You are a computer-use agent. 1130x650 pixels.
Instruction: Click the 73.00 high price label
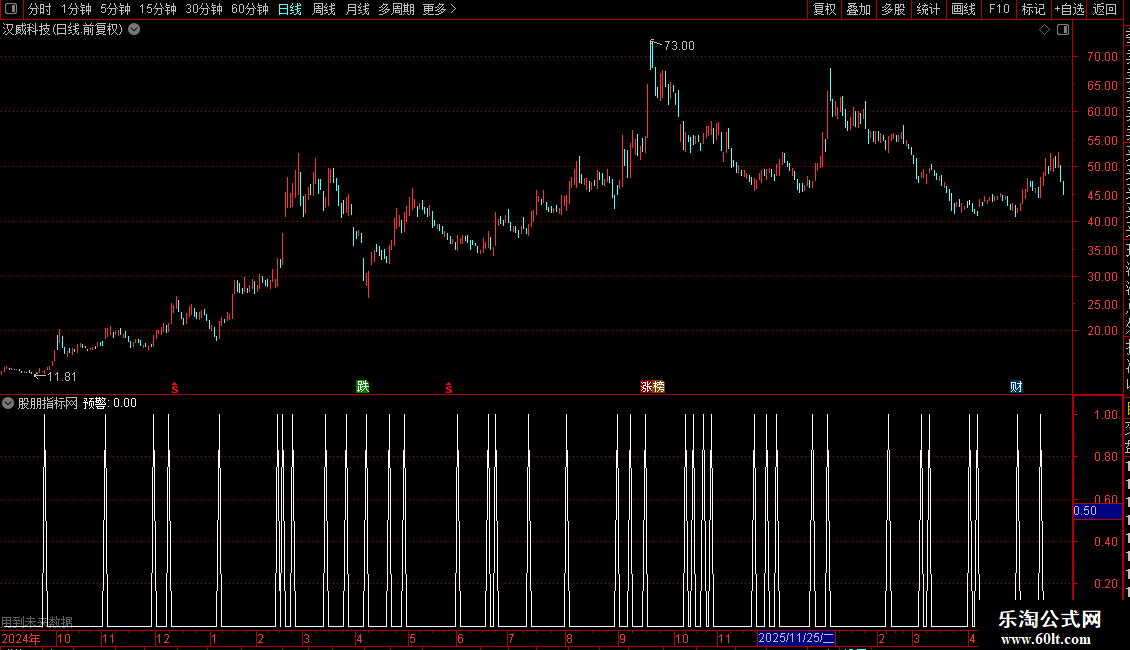click(x=679, y=45)
